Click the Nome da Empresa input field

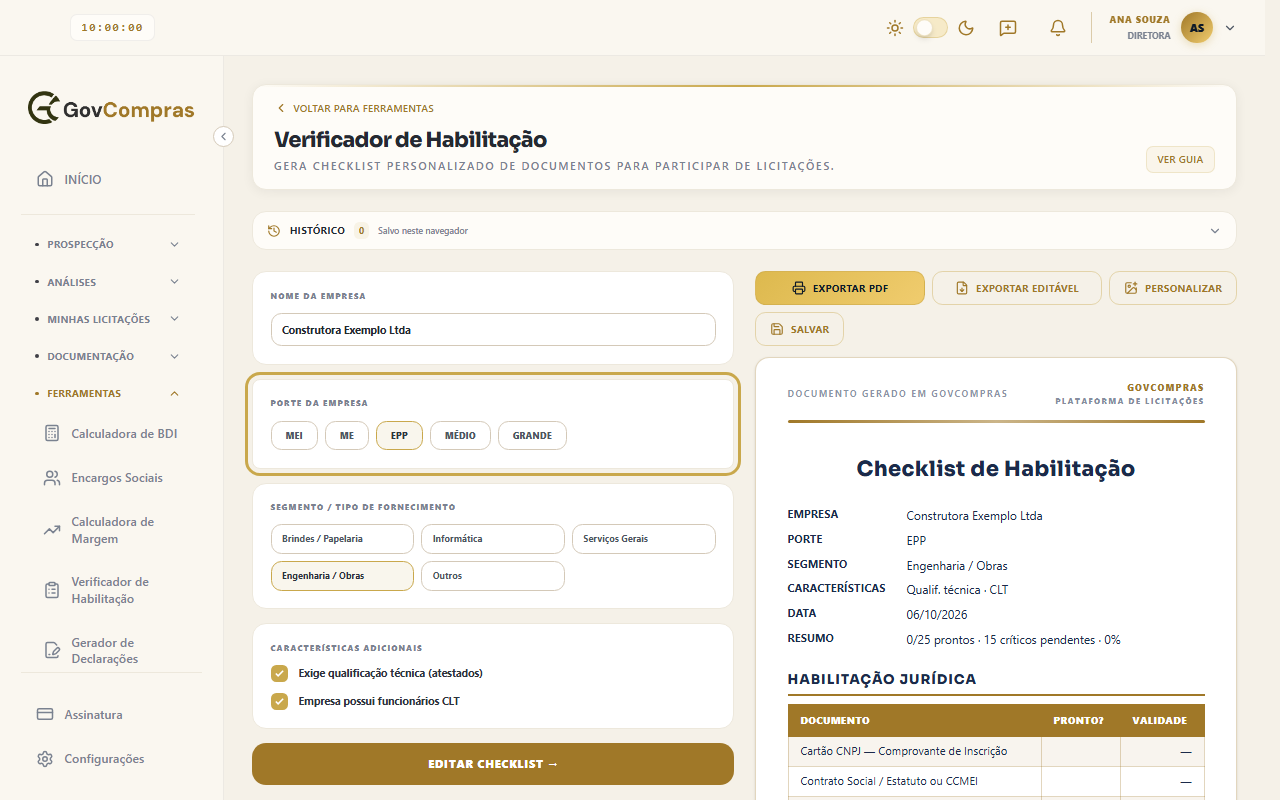tap(493, 330)
